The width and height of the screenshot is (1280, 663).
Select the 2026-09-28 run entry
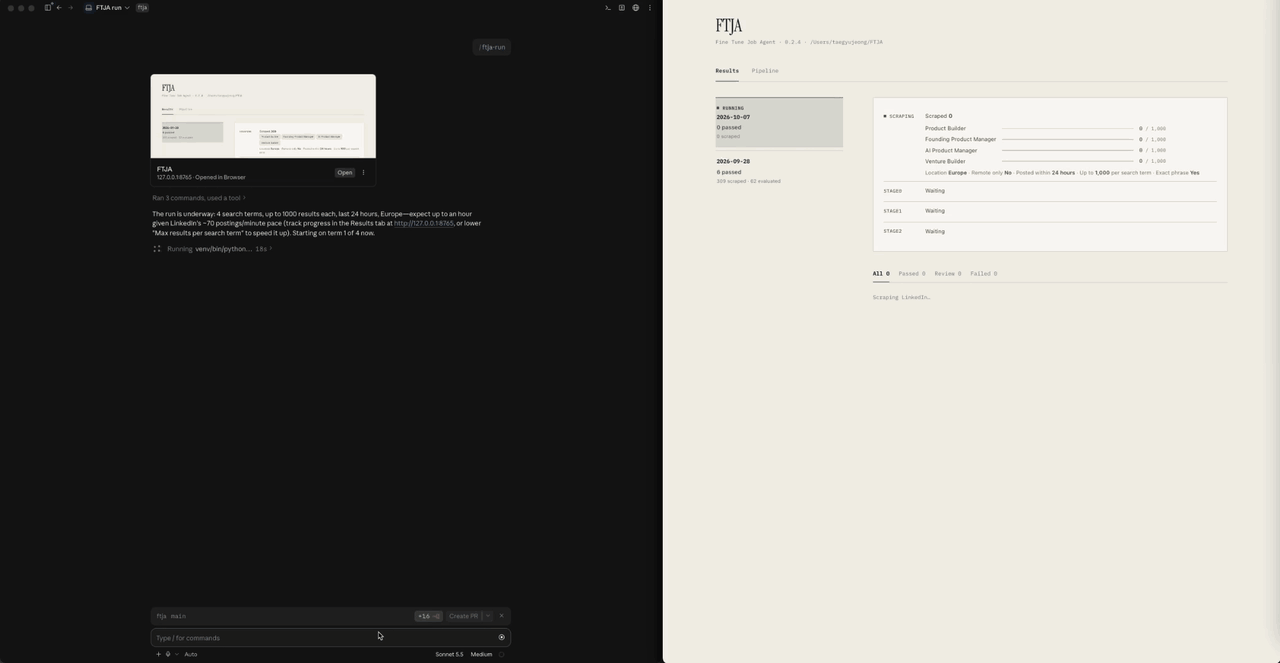click(779, 170)
